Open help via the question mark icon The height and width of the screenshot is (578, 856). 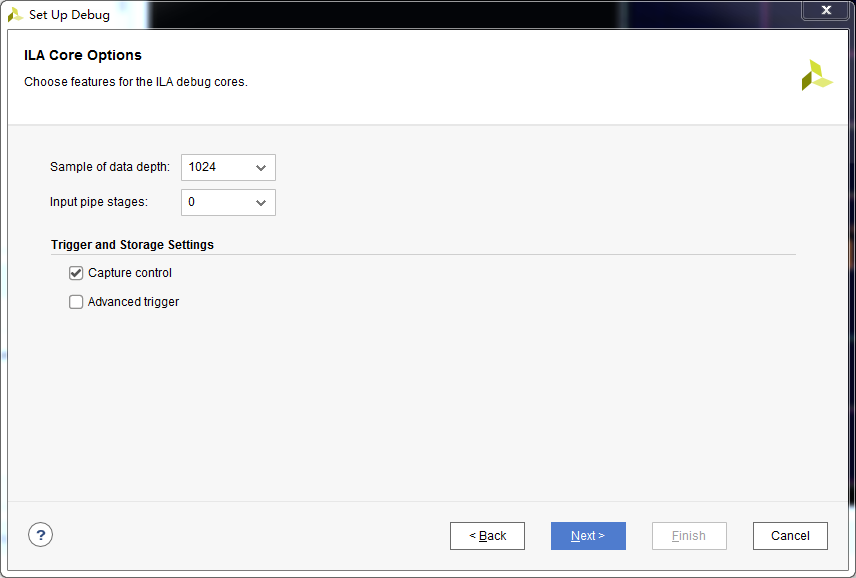[x=40, y=535]
